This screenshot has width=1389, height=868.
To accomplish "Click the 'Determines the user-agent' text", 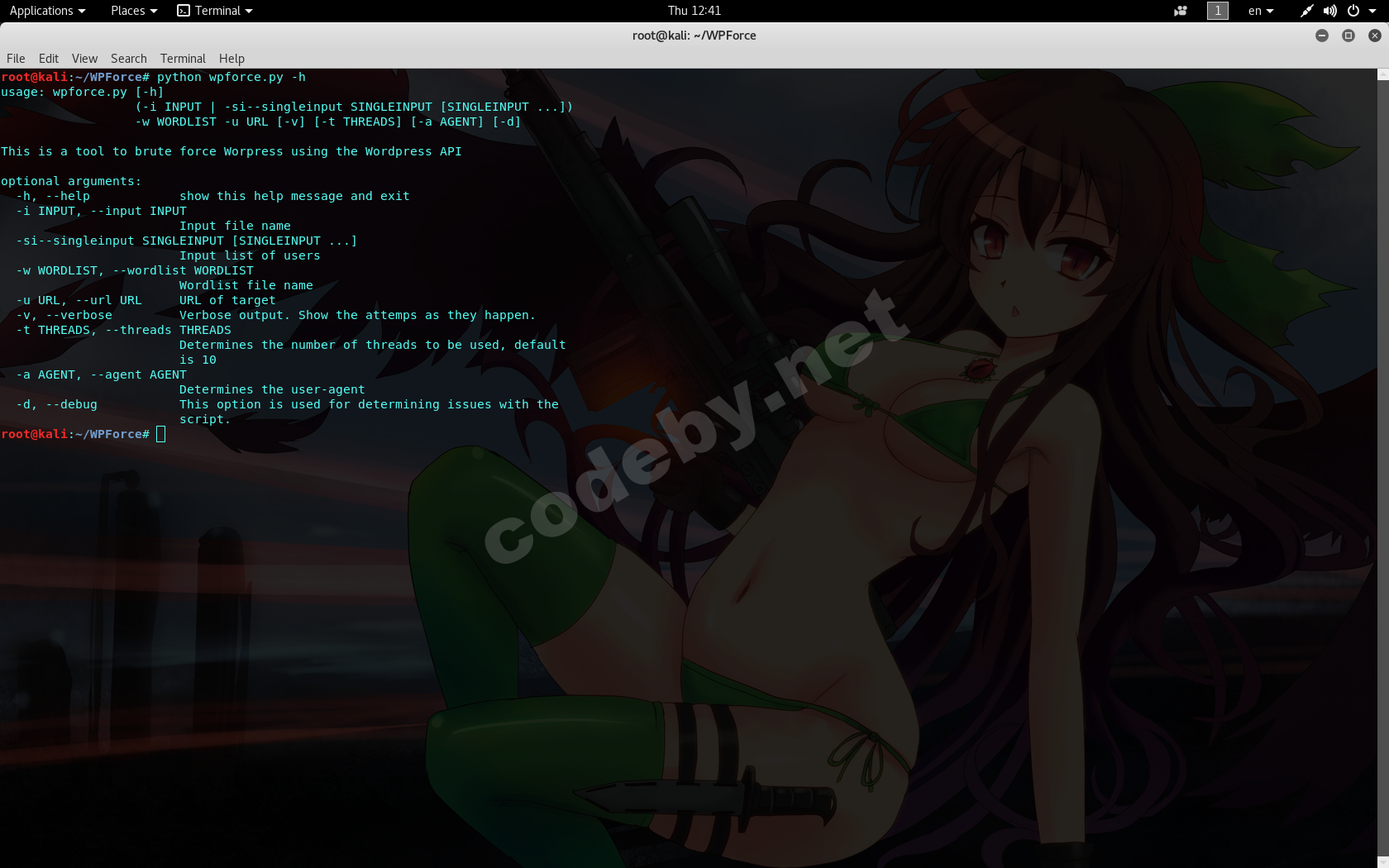I will tap(272, 389).
